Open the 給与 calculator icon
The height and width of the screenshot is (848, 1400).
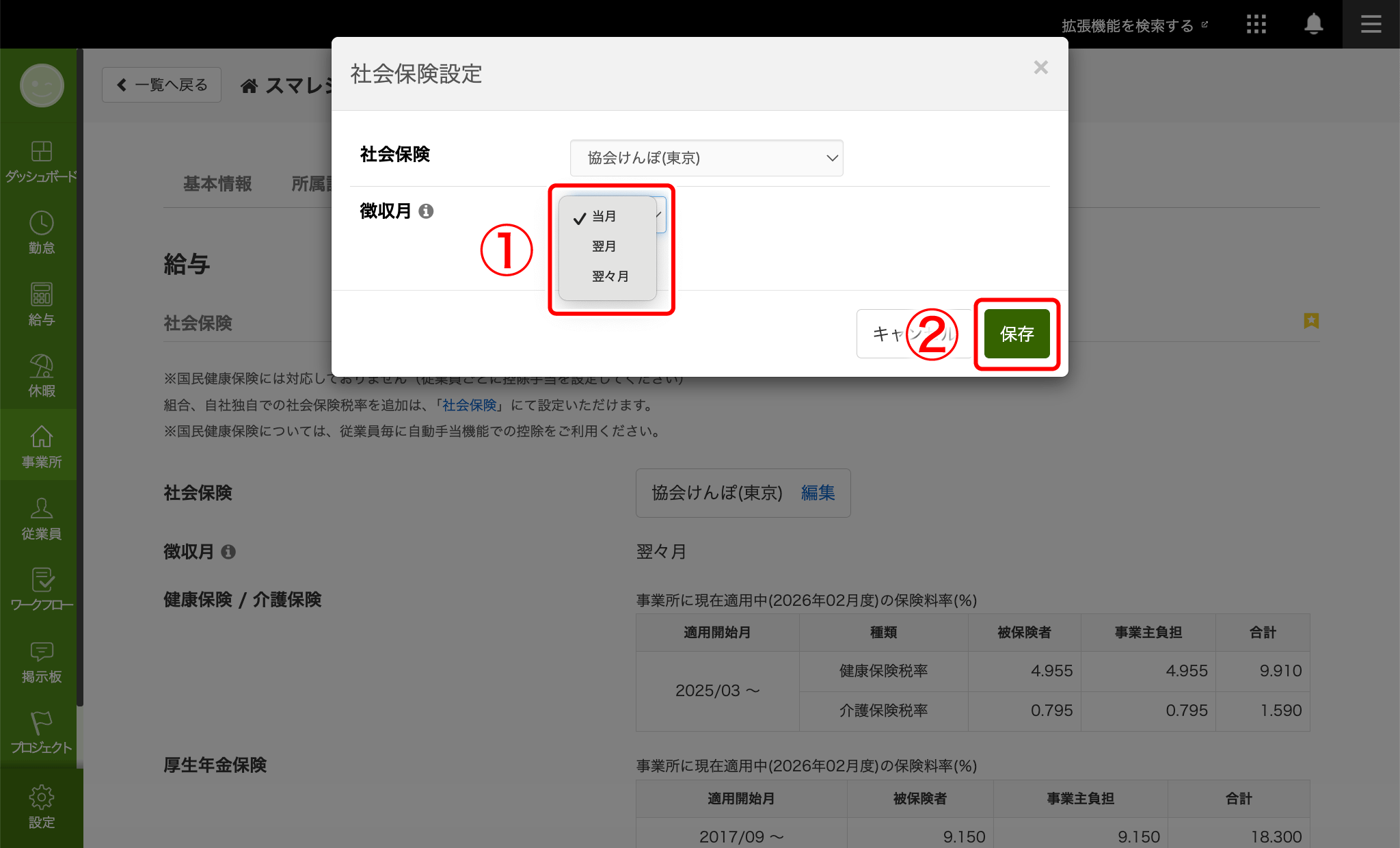(x=41, y=295)
